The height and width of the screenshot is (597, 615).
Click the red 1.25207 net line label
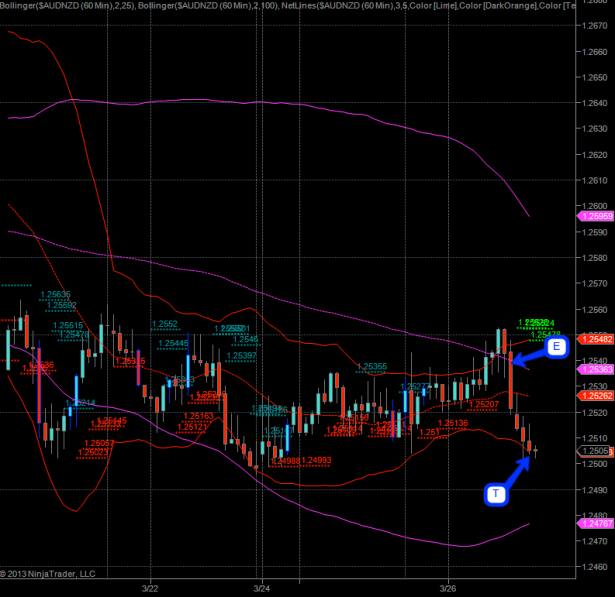[482, 404]
